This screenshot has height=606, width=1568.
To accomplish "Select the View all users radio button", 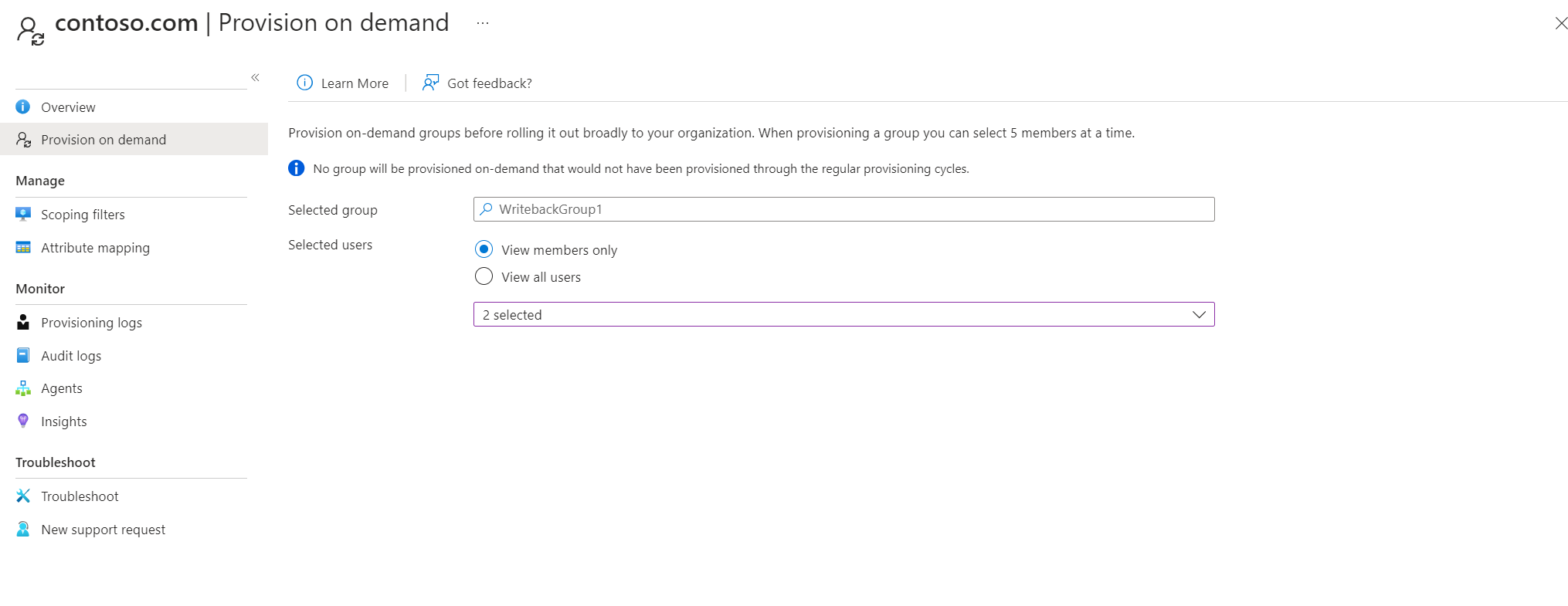I will pyautogui.click(x=484, y=276).
